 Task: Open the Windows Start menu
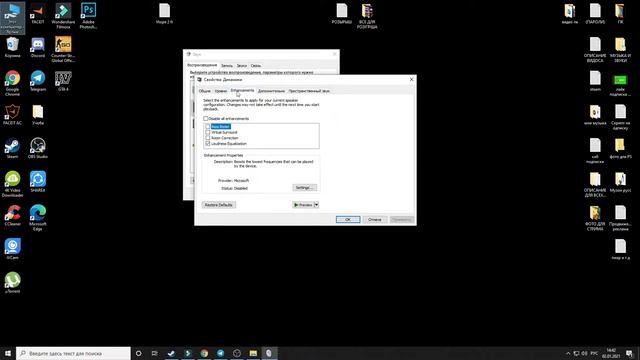[8, 353]
